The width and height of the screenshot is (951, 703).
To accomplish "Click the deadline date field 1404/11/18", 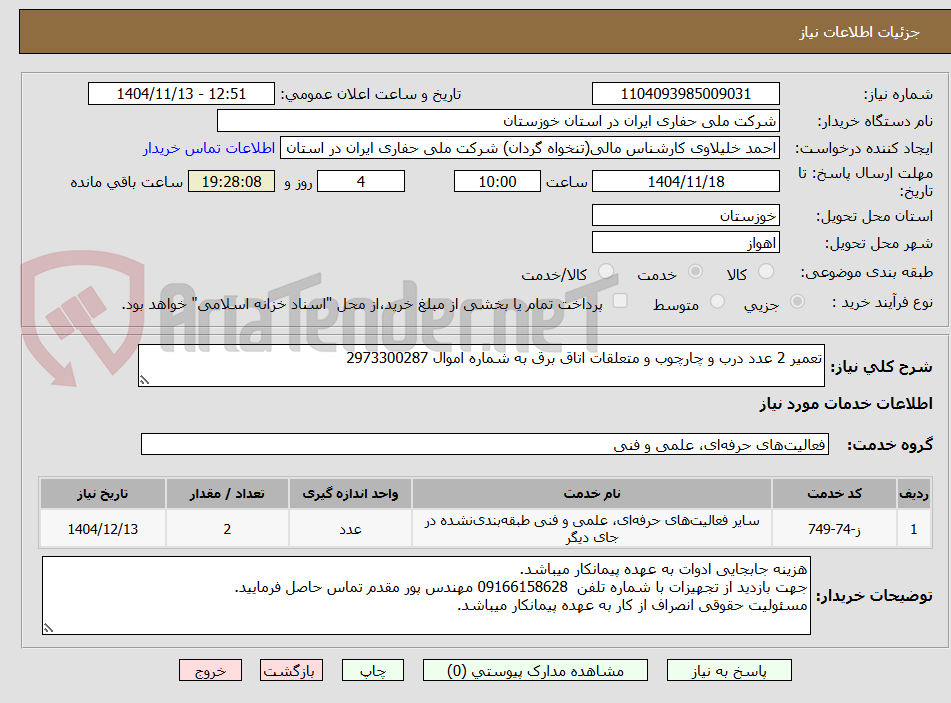I will point(685,181).
